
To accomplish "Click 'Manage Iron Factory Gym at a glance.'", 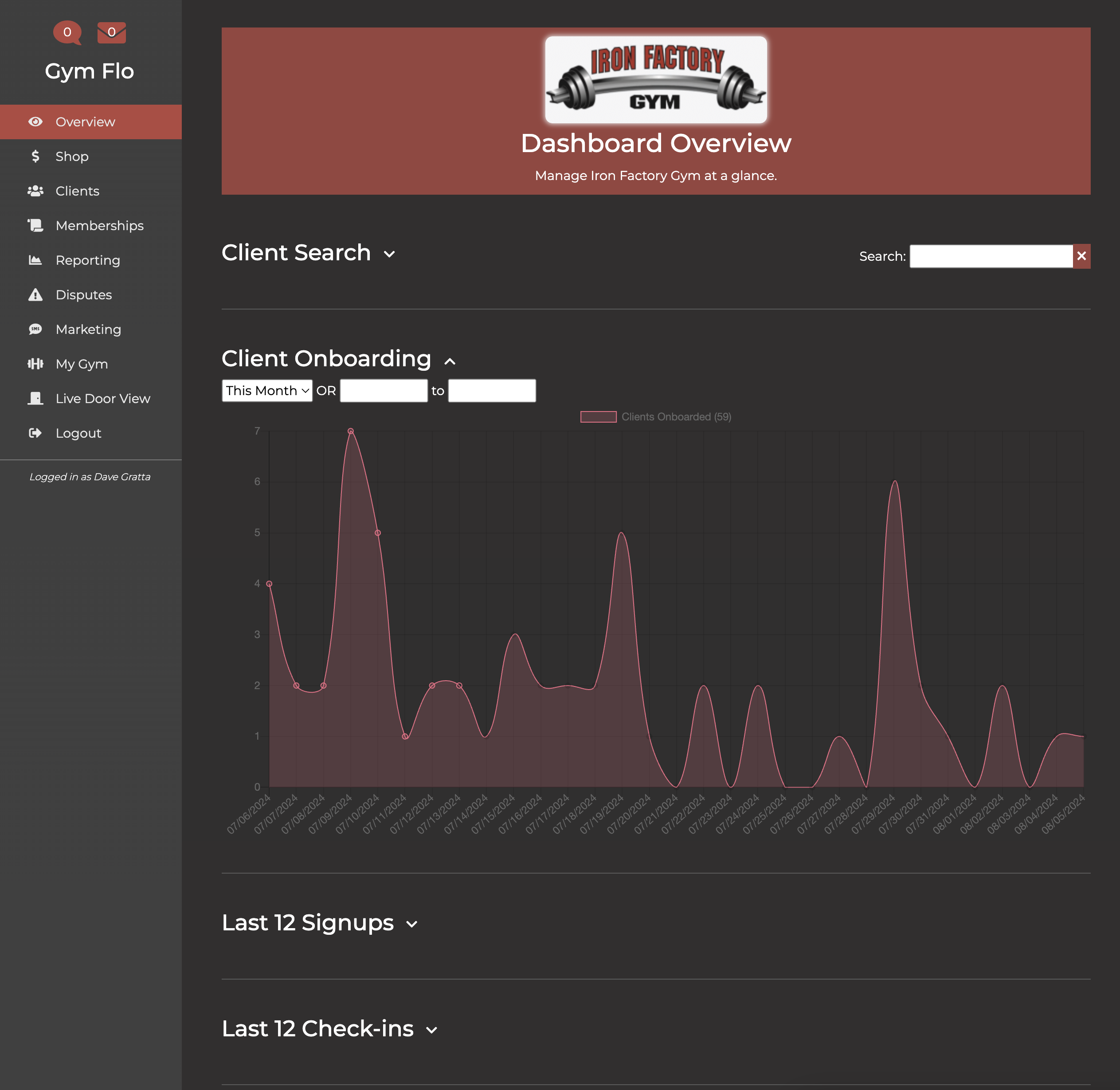I will click(656, 176).
